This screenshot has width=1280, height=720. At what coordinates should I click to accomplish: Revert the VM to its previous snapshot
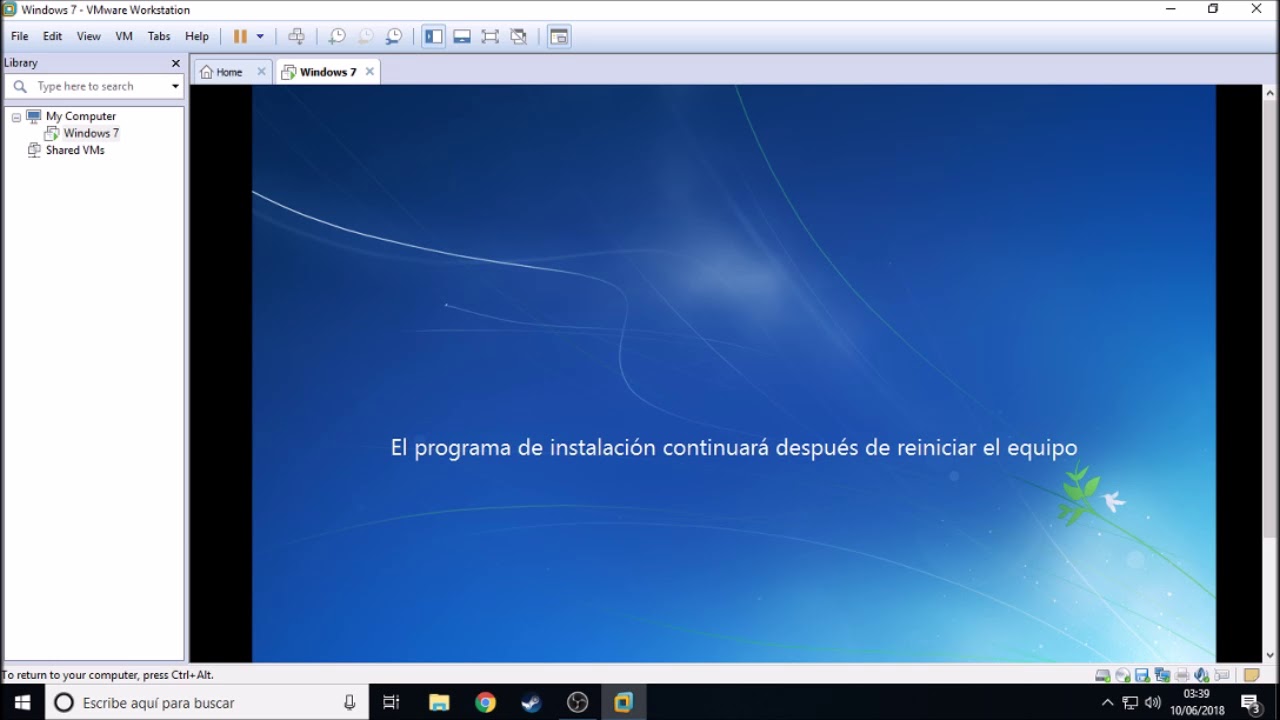(366, 36)
